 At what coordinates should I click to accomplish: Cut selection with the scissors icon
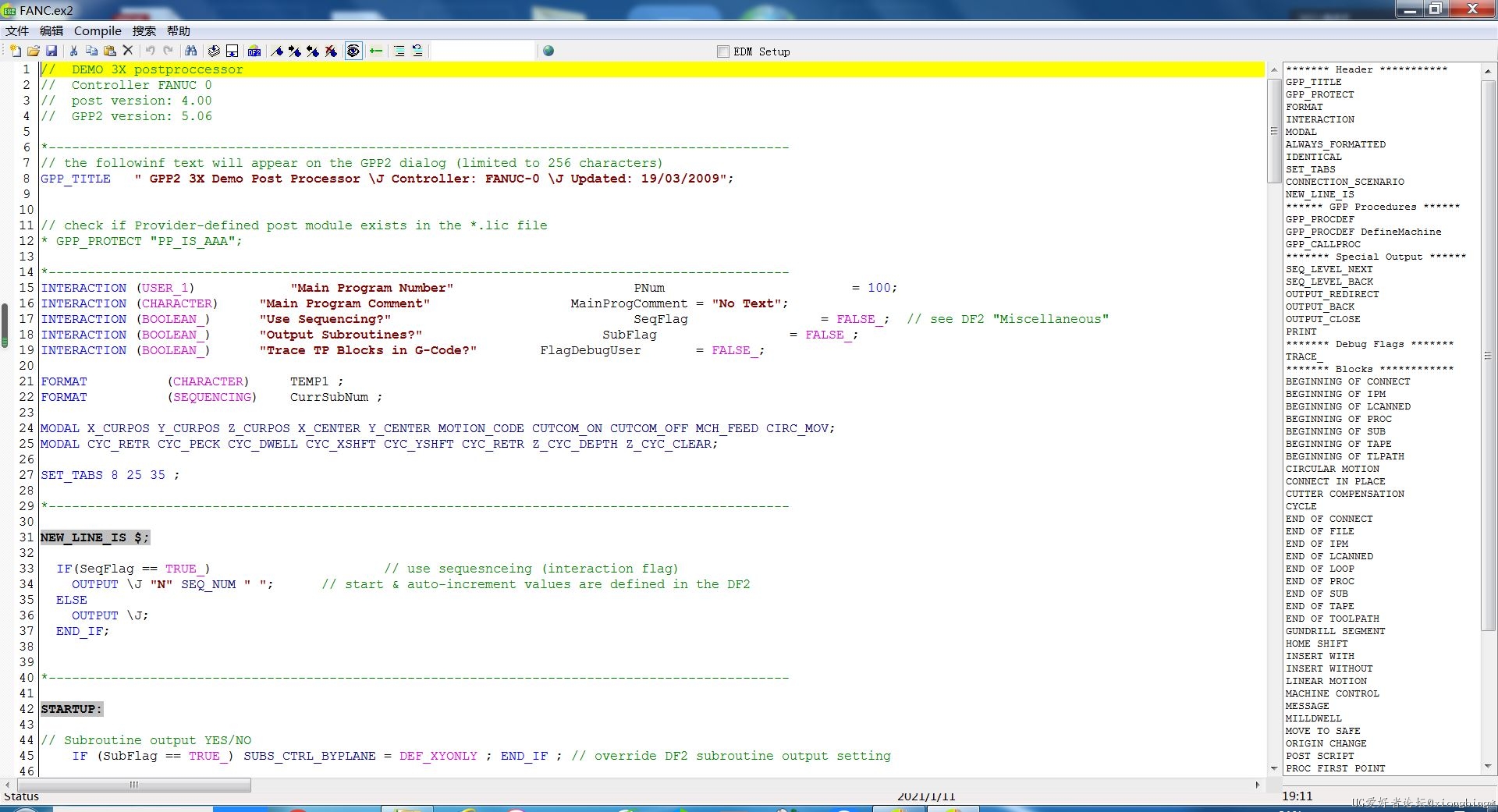(73, 51)
